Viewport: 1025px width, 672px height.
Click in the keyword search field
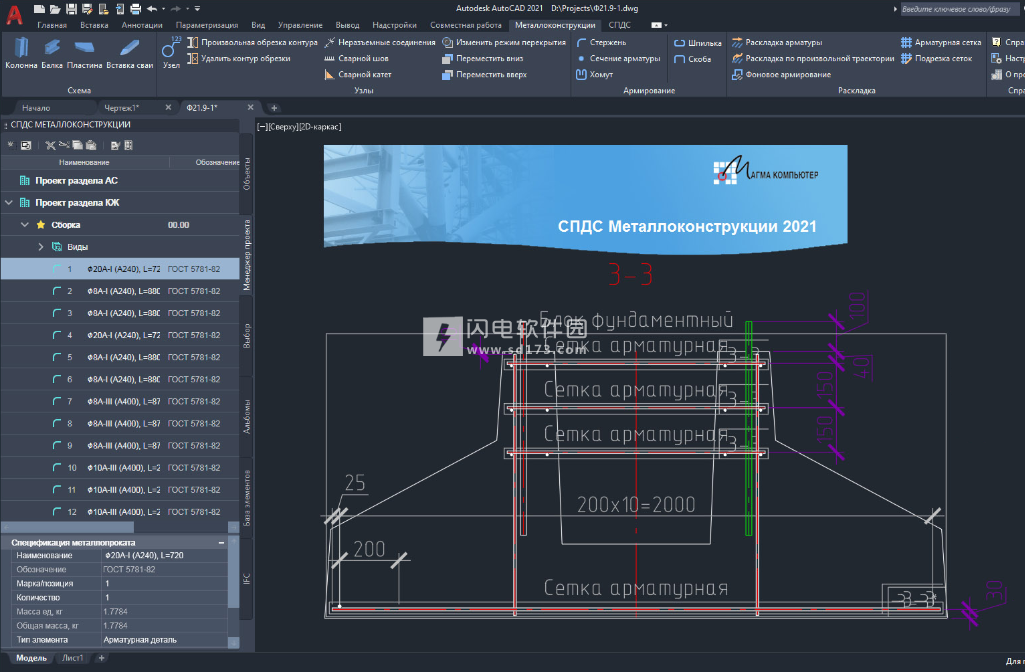[962, 9]
